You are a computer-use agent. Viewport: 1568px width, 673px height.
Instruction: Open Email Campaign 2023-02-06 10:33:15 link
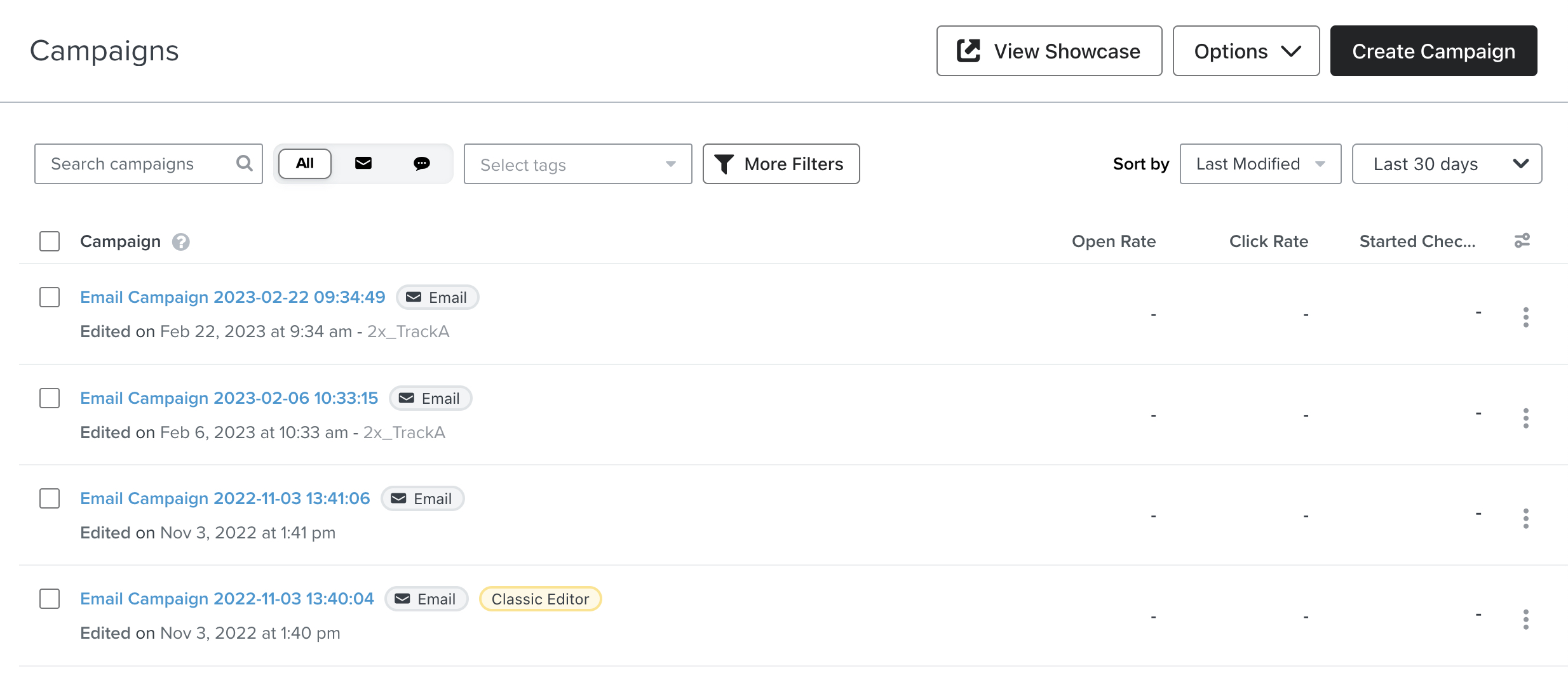coord(229,398)
